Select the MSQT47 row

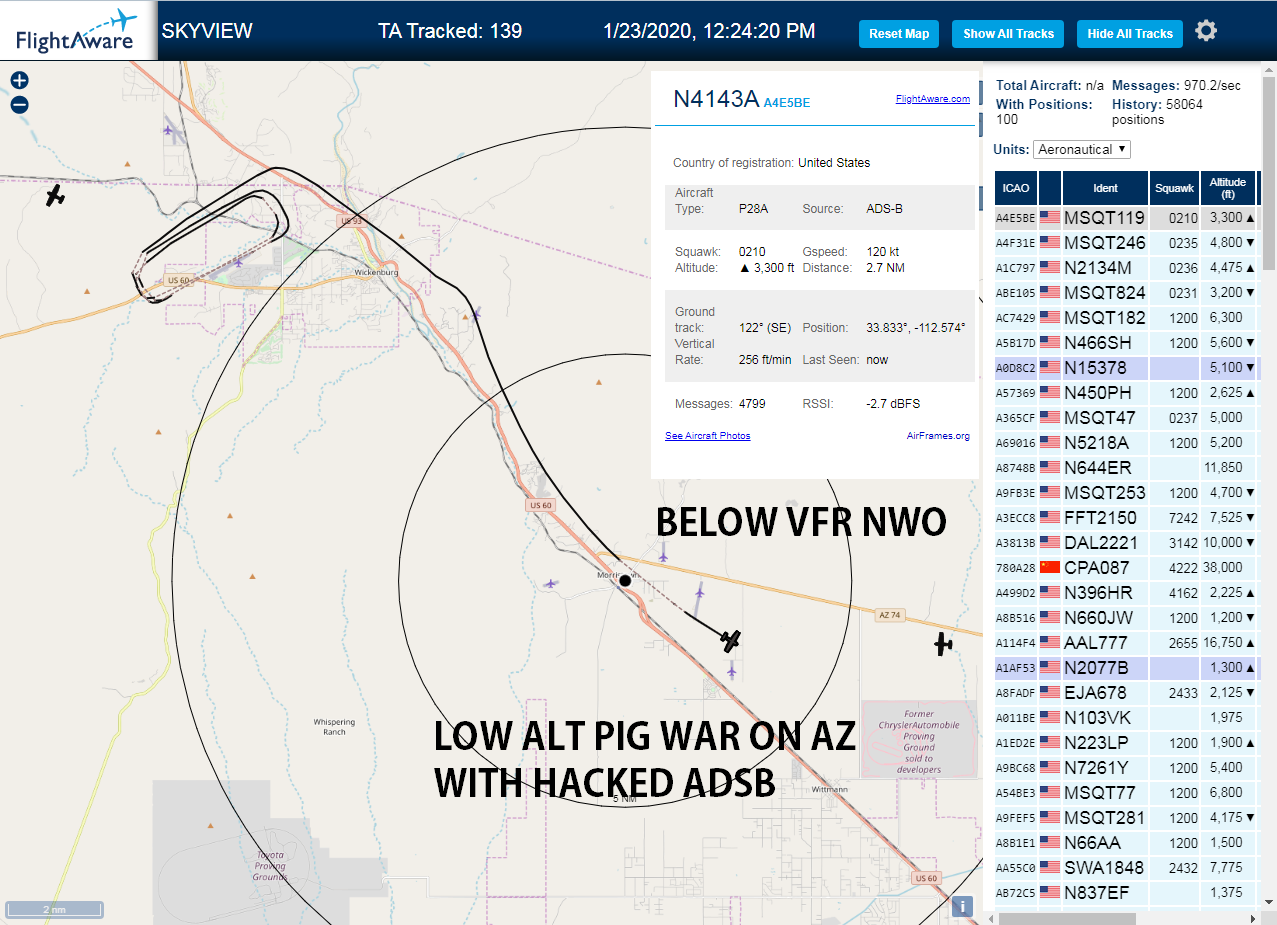(1126, 417)
